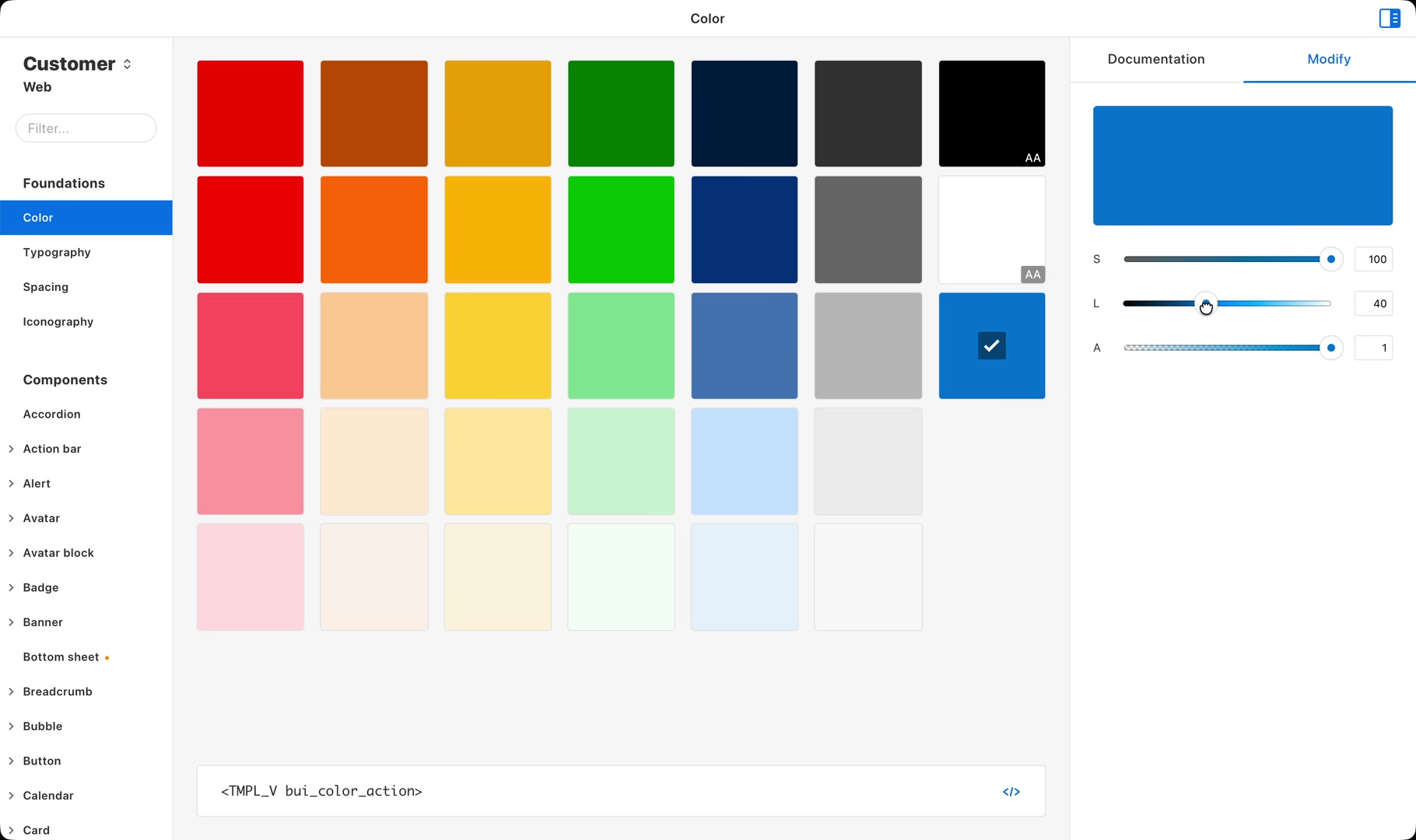Expand the Avatar block chevron
1416x840 pixels.
click(11, 553)
